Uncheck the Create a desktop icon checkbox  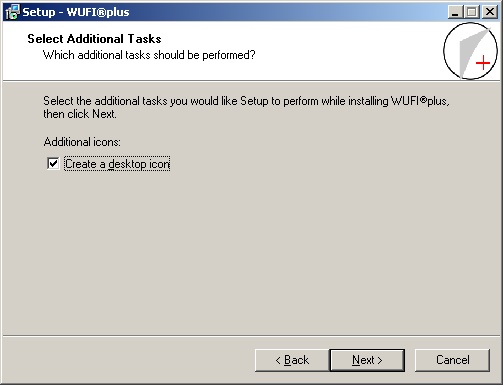(x=53, y=164)
